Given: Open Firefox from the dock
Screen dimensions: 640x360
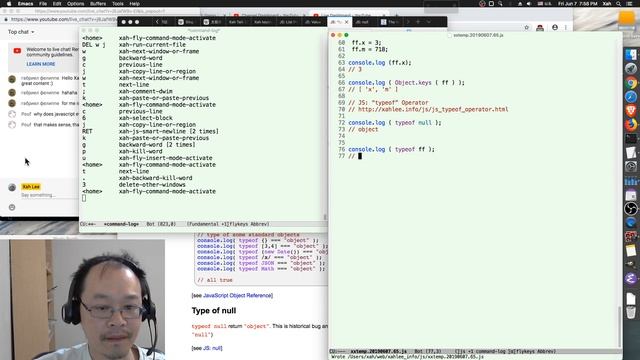Looking at the screenshot, I should [631, 124].
